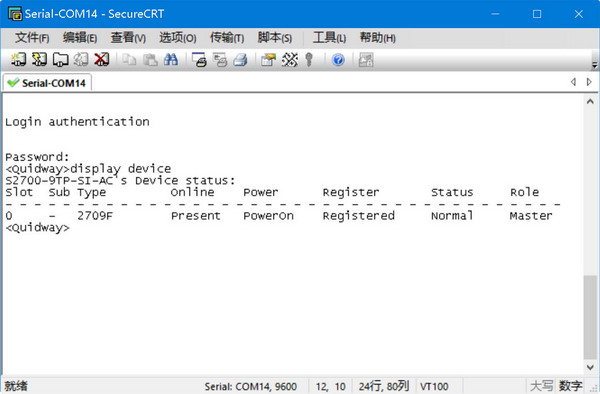The width and height of the screenshot is (600, 394).
Task: Click the 大写 caps lock indicator
Action: coord(541,386)
